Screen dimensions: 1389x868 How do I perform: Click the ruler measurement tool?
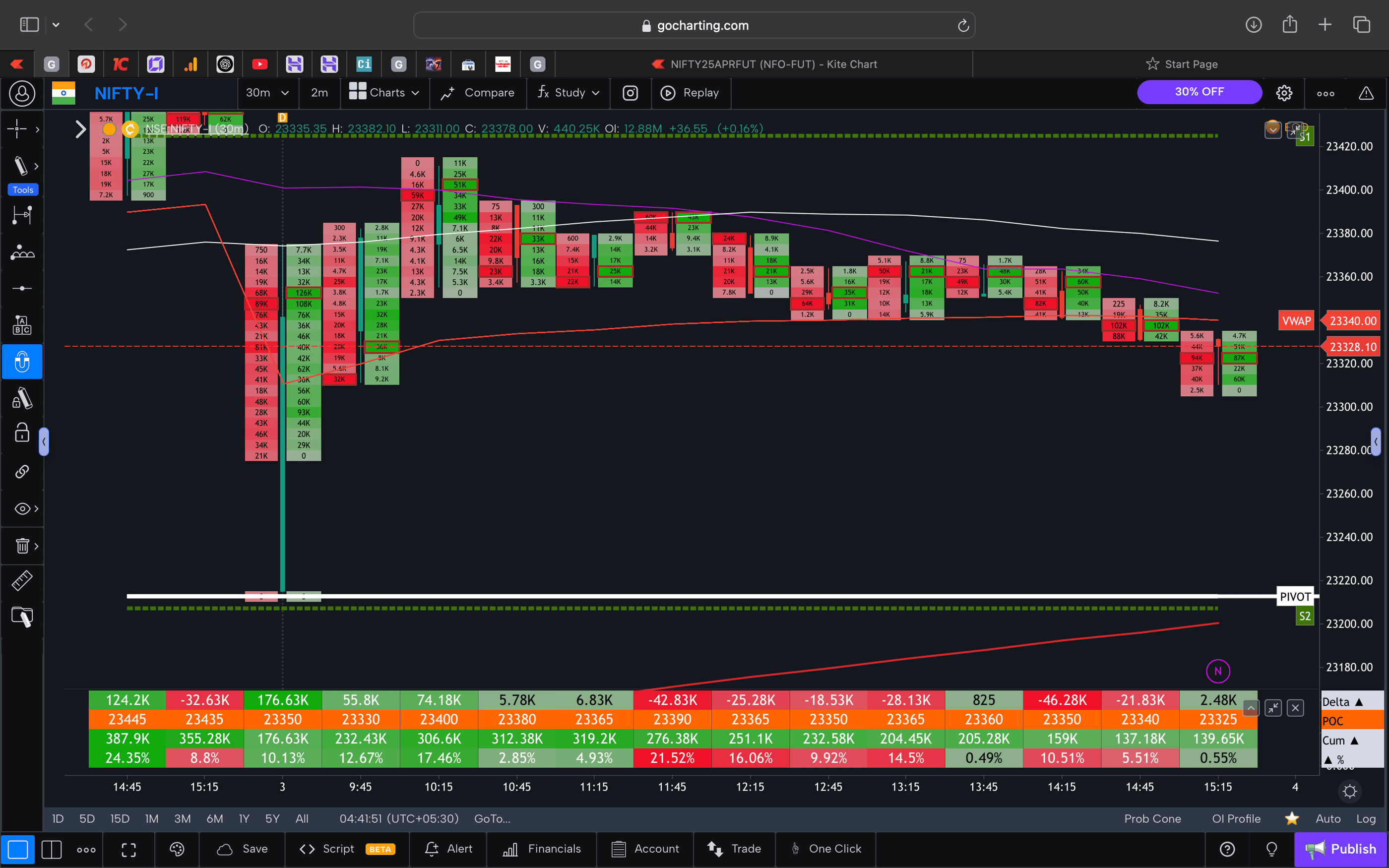tap(22, 580)
